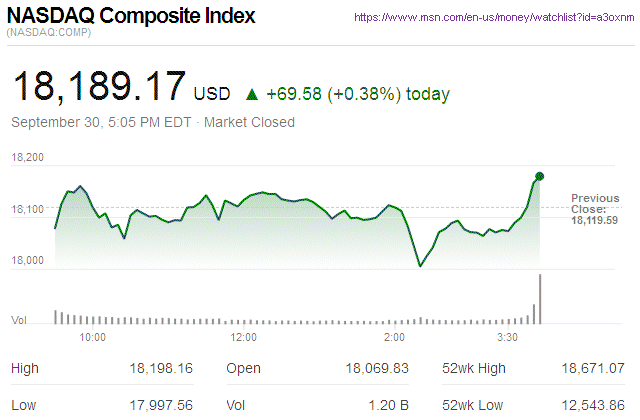The image size is (640, 420).
Task: Click the NASDAQ Composite Index title
Action: pyautogui.click(x=131, y=16)
